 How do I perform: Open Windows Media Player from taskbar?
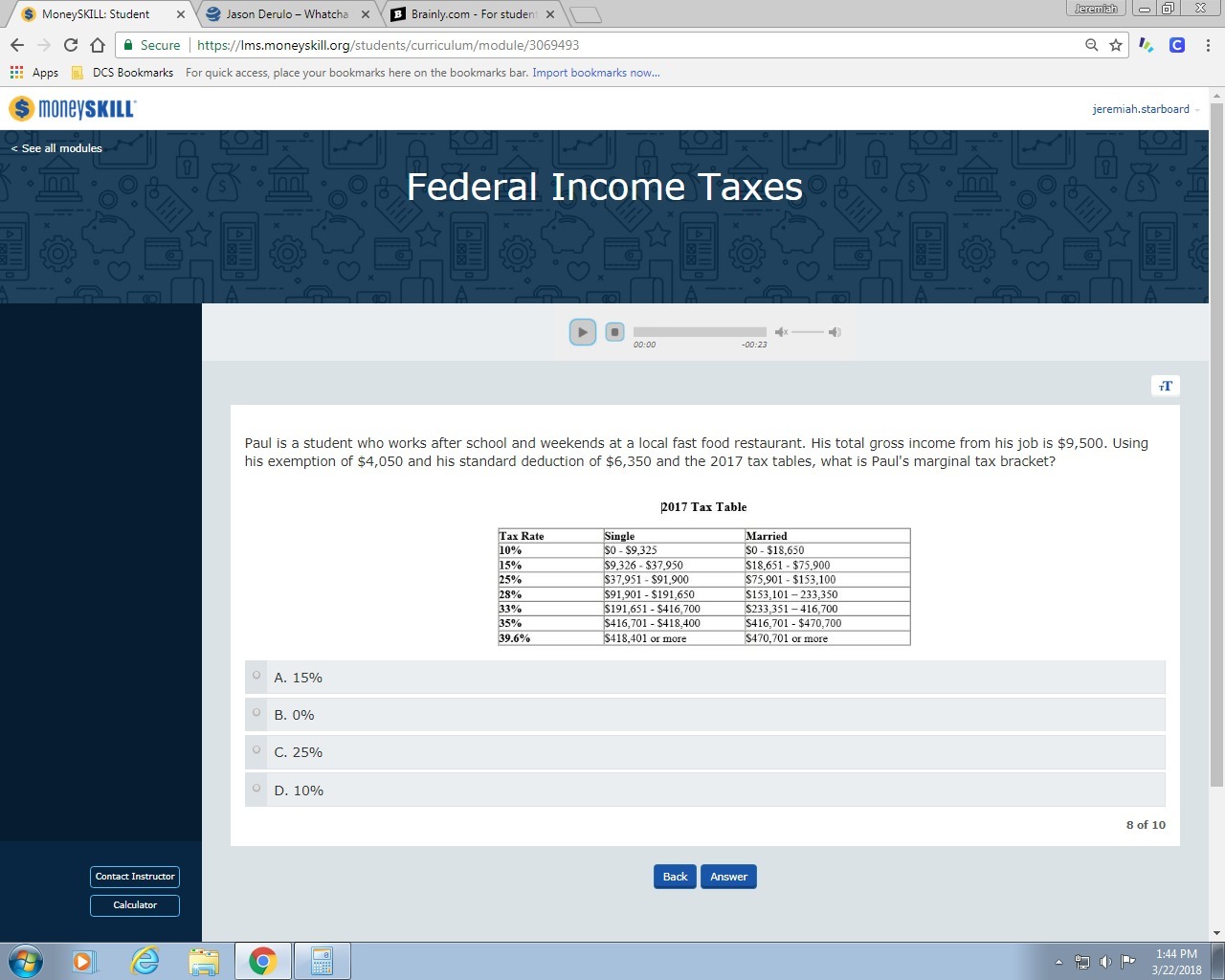(x=85, y=961)
